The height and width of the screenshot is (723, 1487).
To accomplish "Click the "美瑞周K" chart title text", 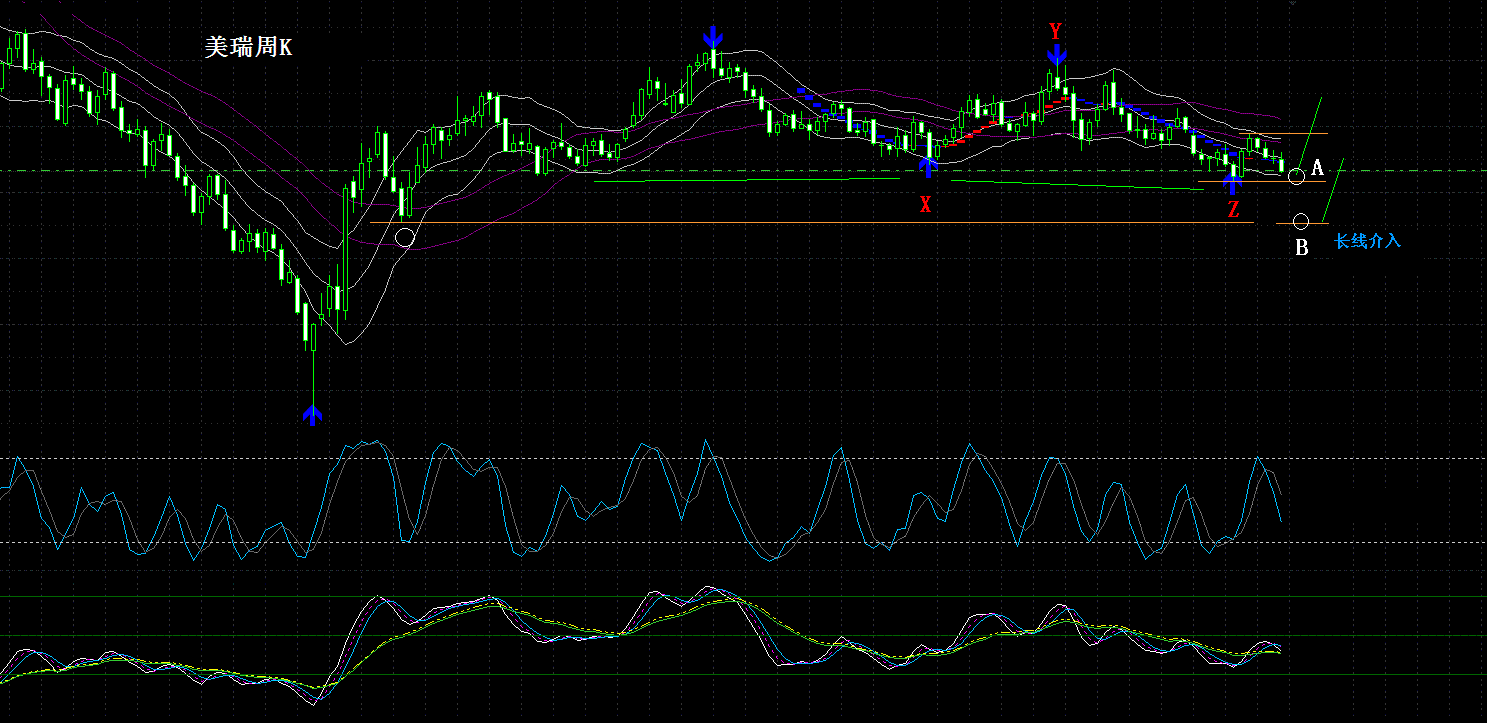I will [248, 47].
